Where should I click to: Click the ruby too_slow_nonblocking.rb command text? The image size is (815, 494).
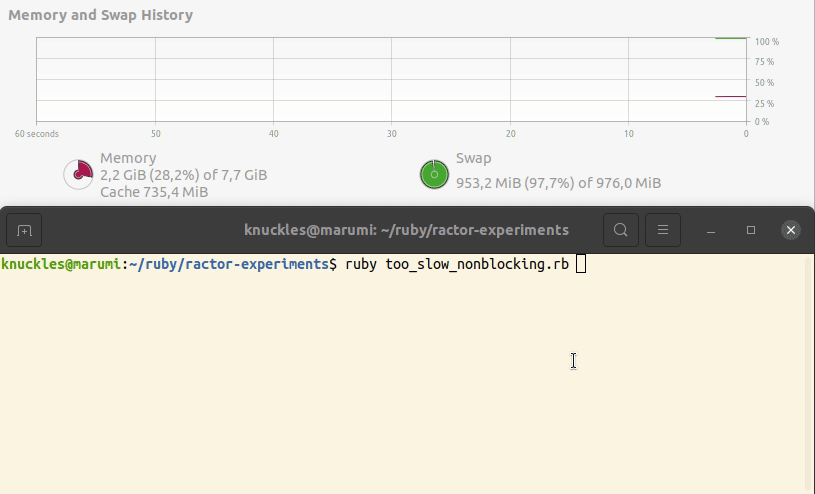point(457,264)
